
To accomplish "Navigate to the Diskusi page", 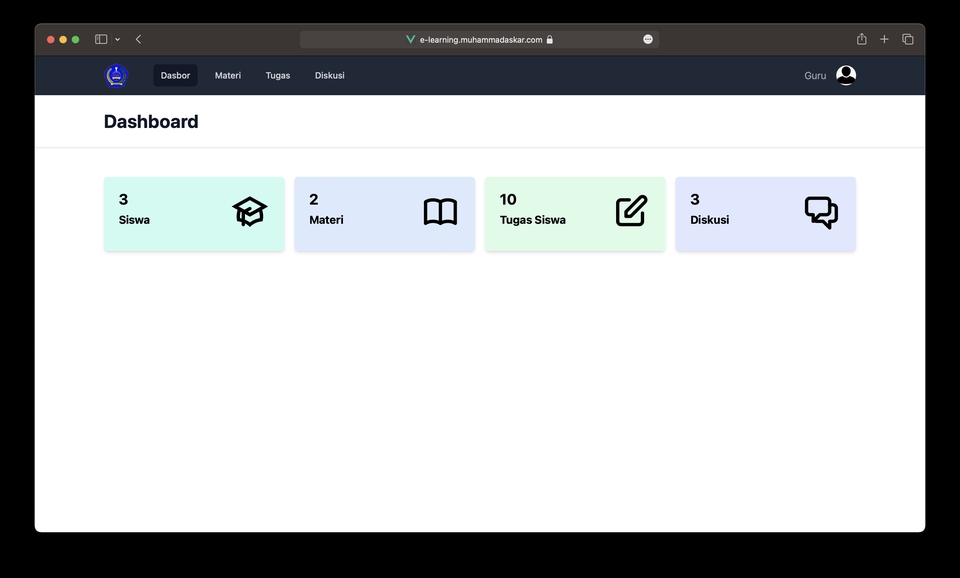I will point(329,75).
